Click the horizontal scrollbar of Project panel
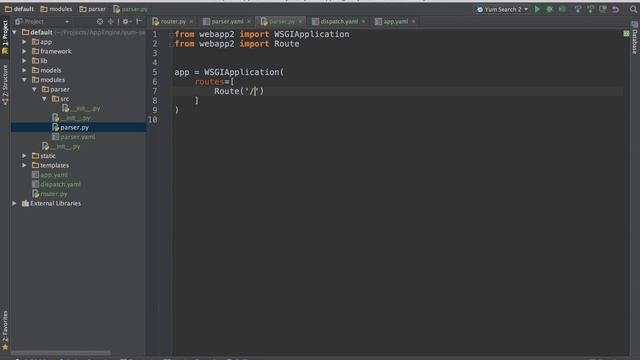 click(x=61, y=352)
